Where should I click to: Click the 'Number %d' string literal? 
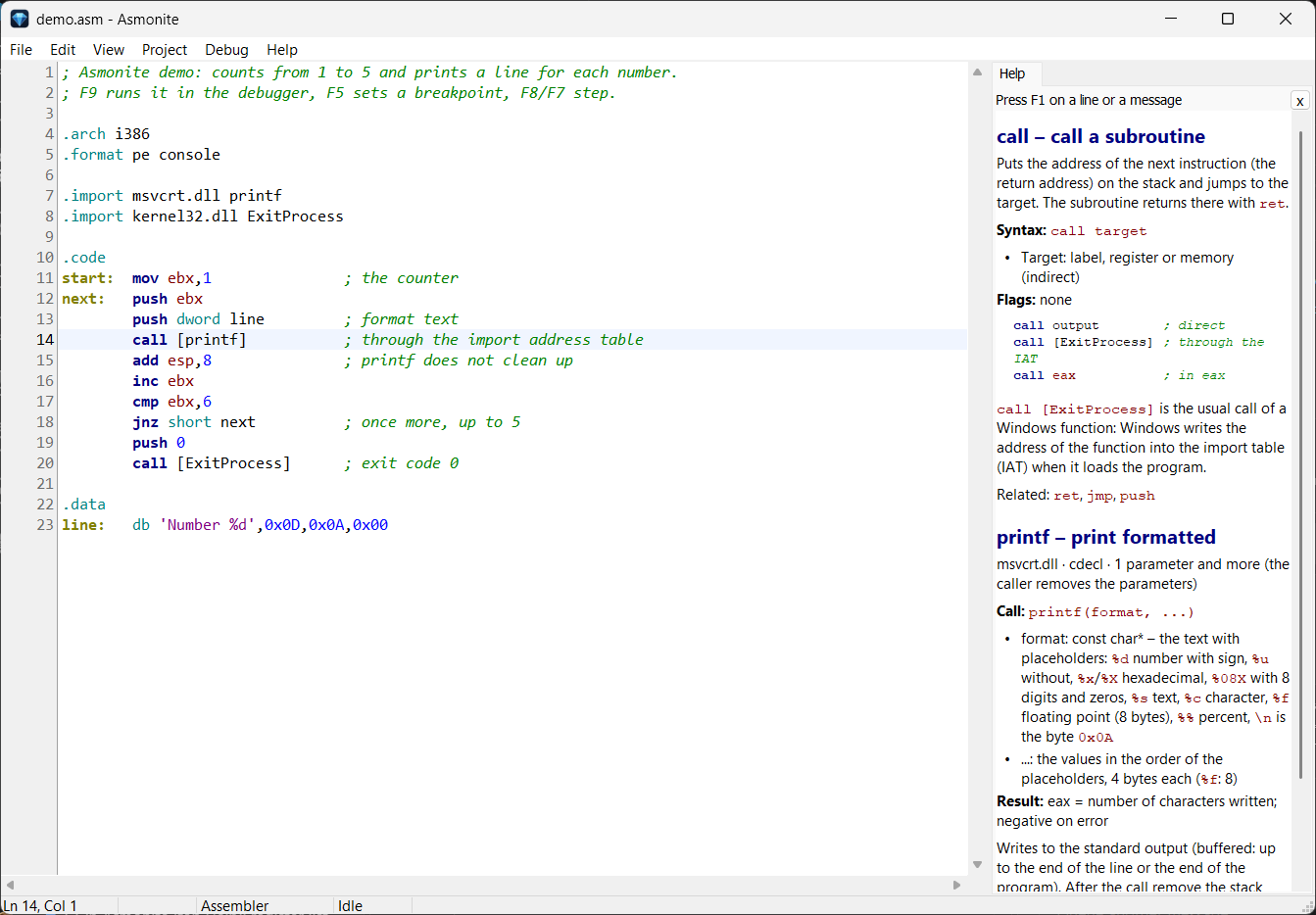[x=207, y=525]
